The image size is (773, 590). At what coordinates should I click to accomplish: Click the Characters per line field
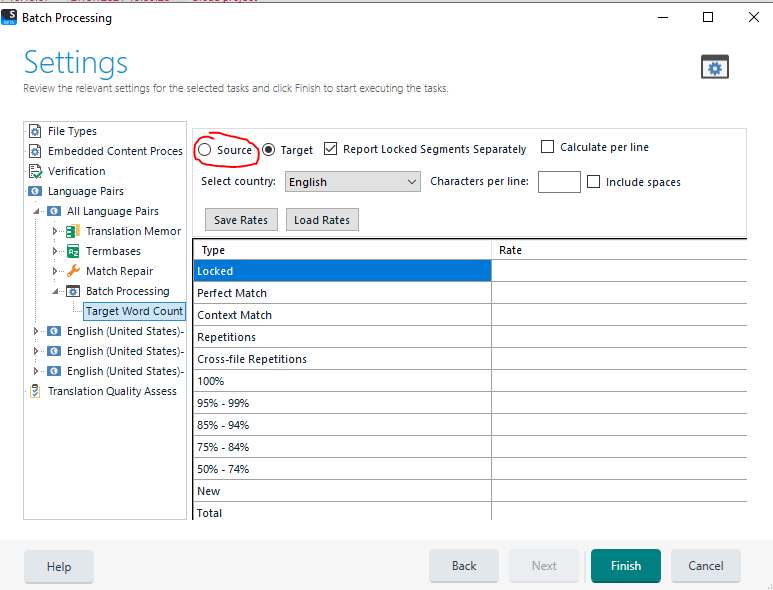[559, 182]
